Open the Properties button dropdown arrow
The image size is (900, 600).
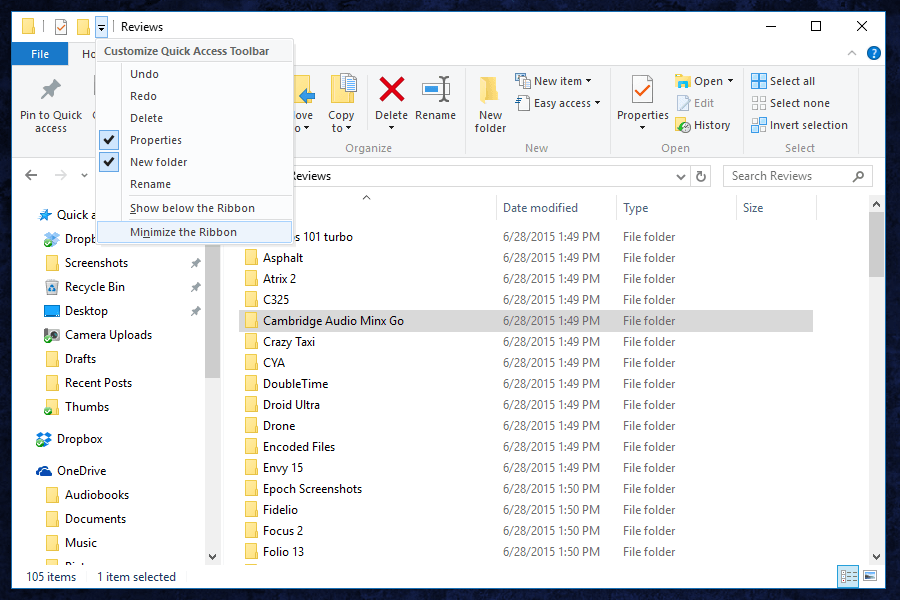(642, 127)
